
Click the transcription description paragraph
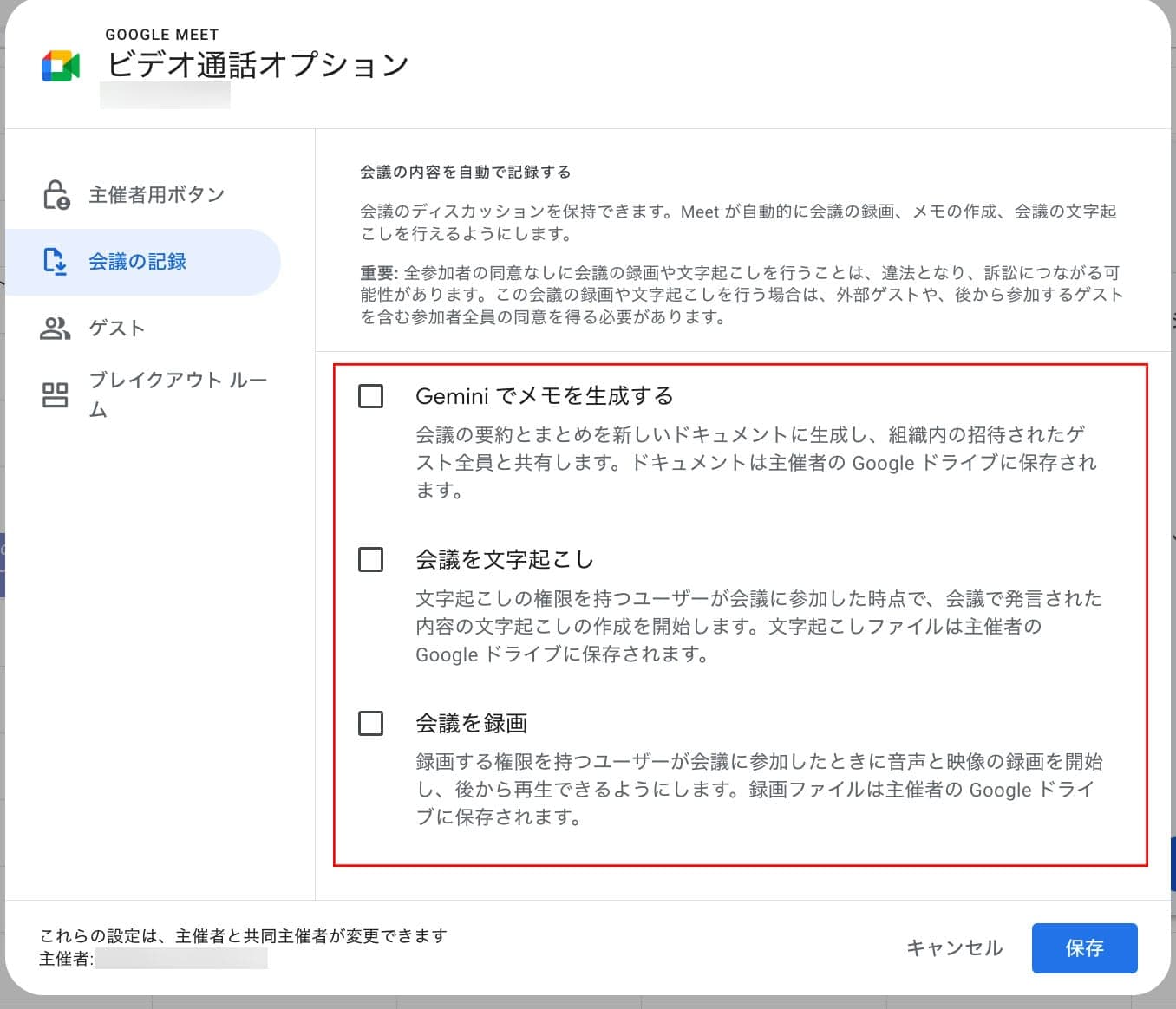(x=759, y=626)
